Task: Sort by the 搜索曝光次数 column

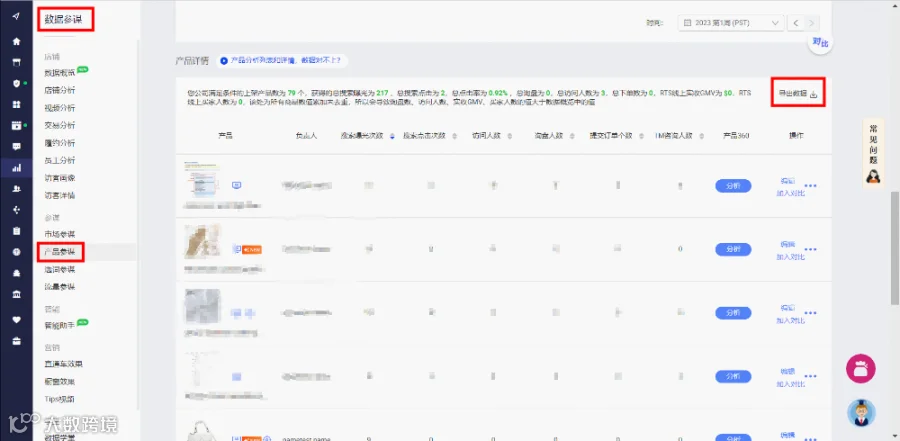Action: pos(367,136)
